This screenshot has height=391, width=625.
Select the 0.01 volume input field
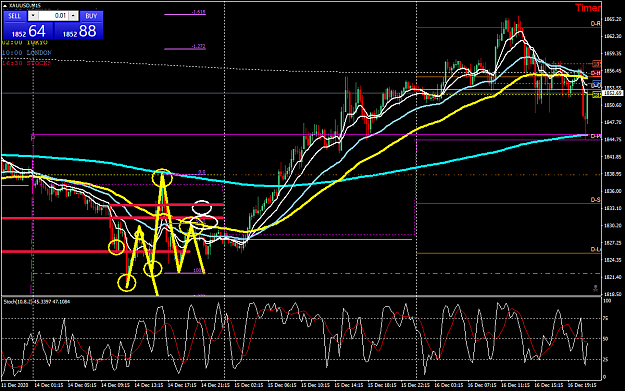click(x=53, y=16)
